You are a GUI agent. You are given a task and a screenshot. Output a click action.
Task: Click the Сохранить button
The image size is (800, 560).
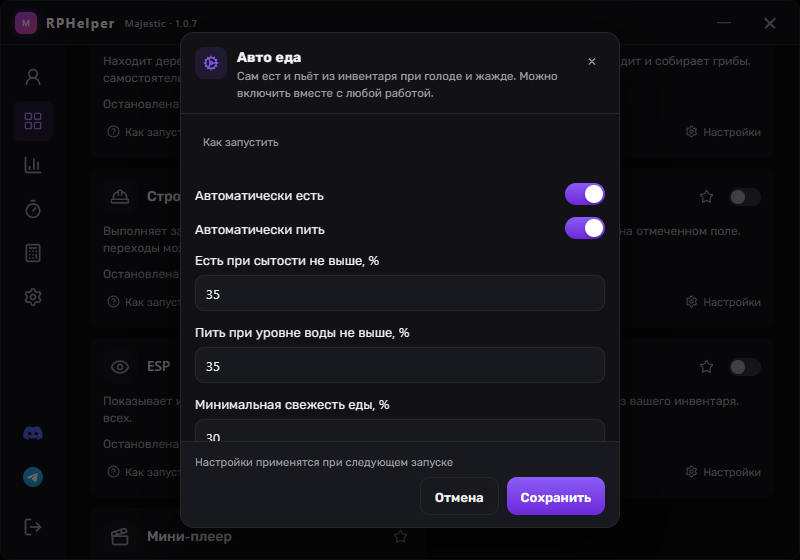tap(556, 496)
